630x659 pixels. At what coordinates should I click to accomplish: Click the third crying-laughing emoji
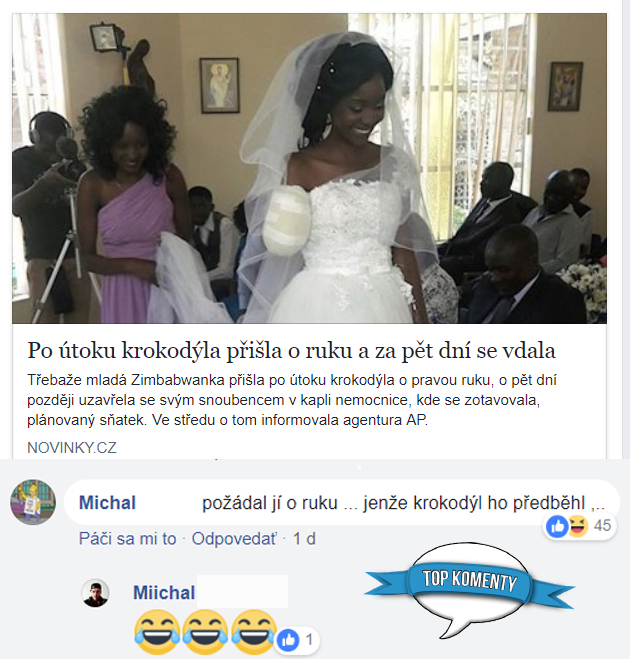253,632
